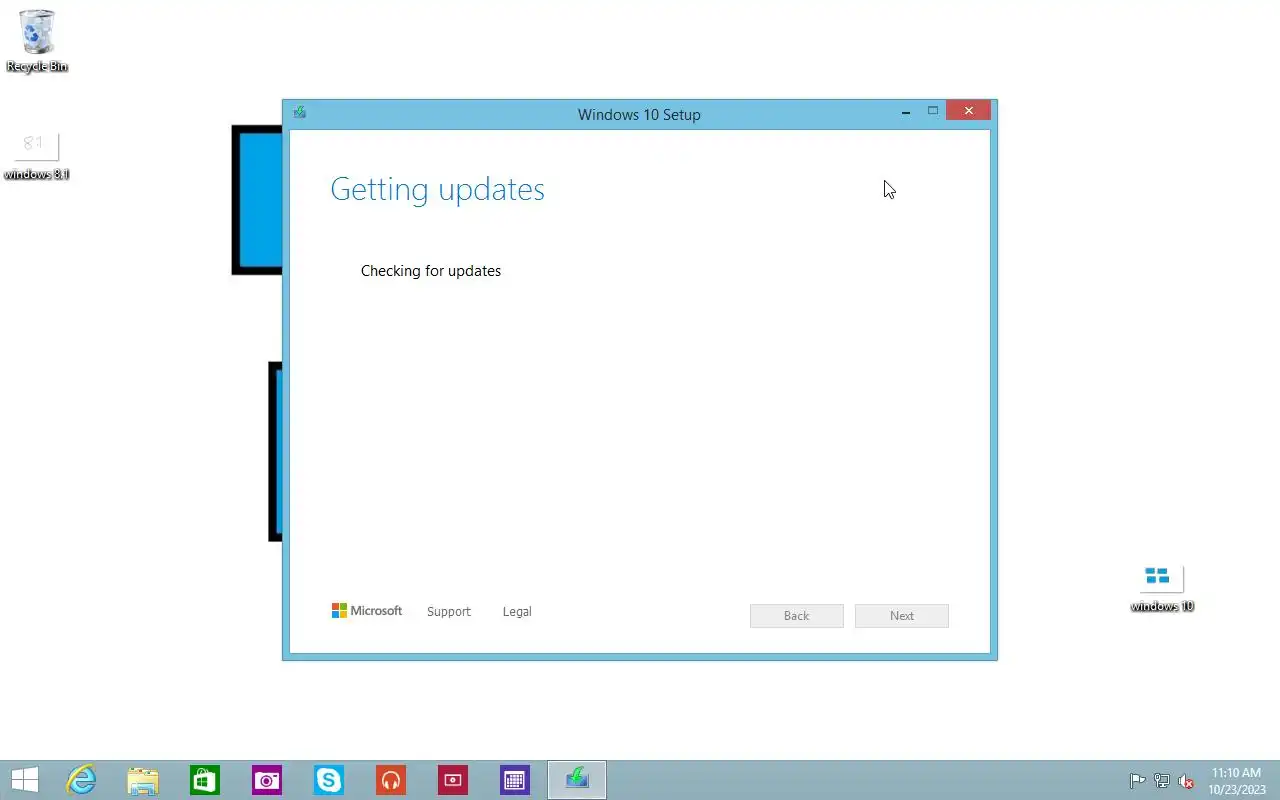Select Windows 10 Setup taskbar button
This screenshot has height=800, width=1280.
click(577, 780)
